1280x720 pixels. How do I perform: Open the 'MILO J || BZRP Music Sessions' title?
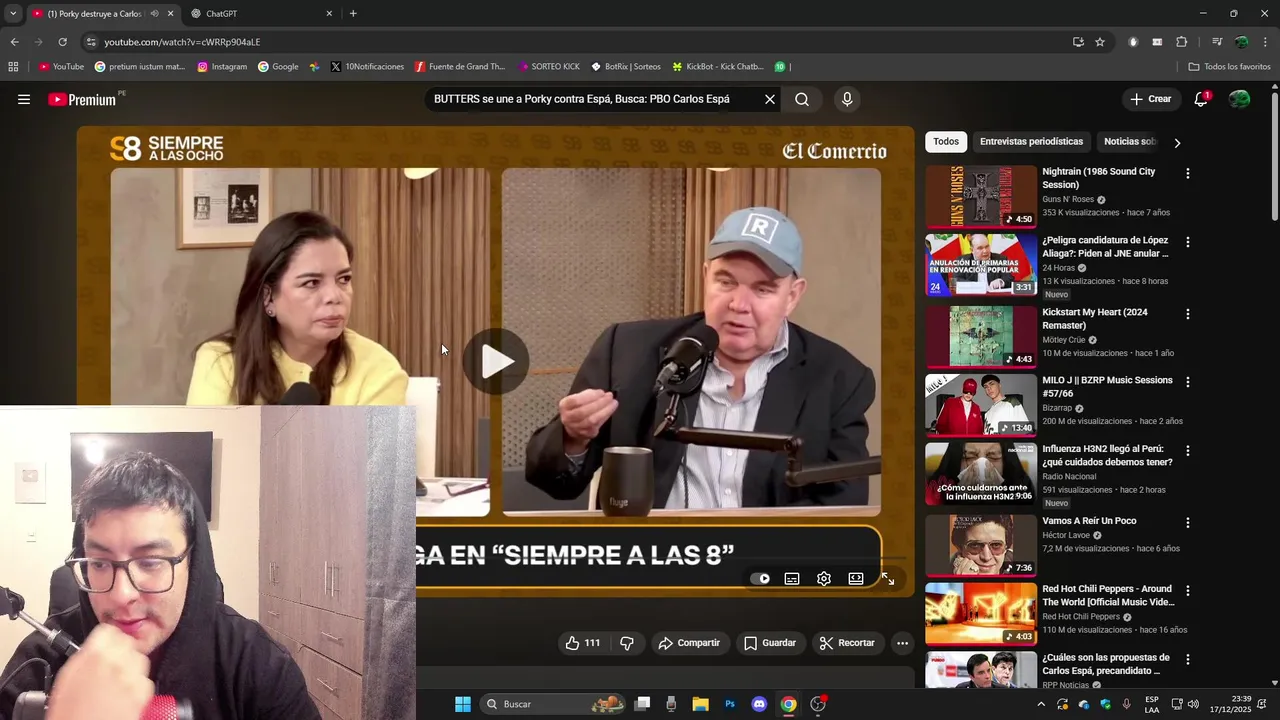pos(1107,387)
